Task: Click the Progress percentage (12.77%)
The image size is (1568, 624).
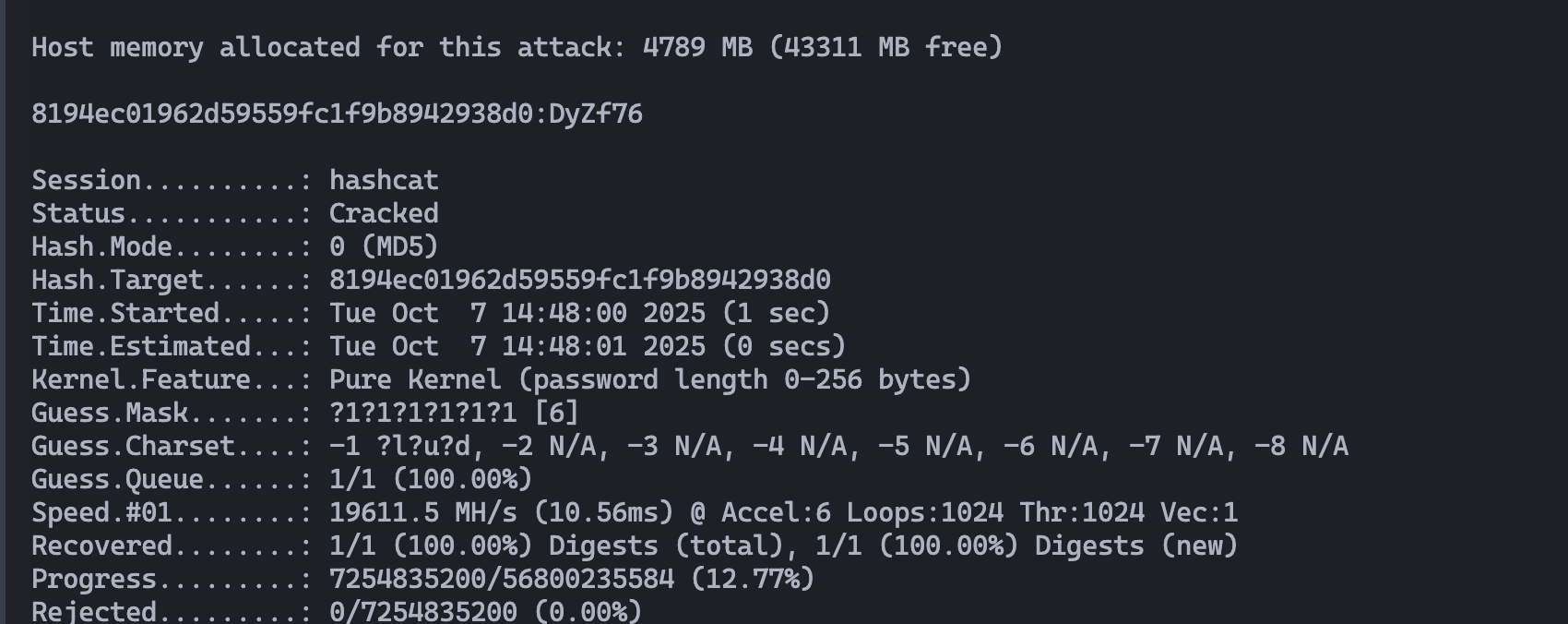Action: click(752, 579)
